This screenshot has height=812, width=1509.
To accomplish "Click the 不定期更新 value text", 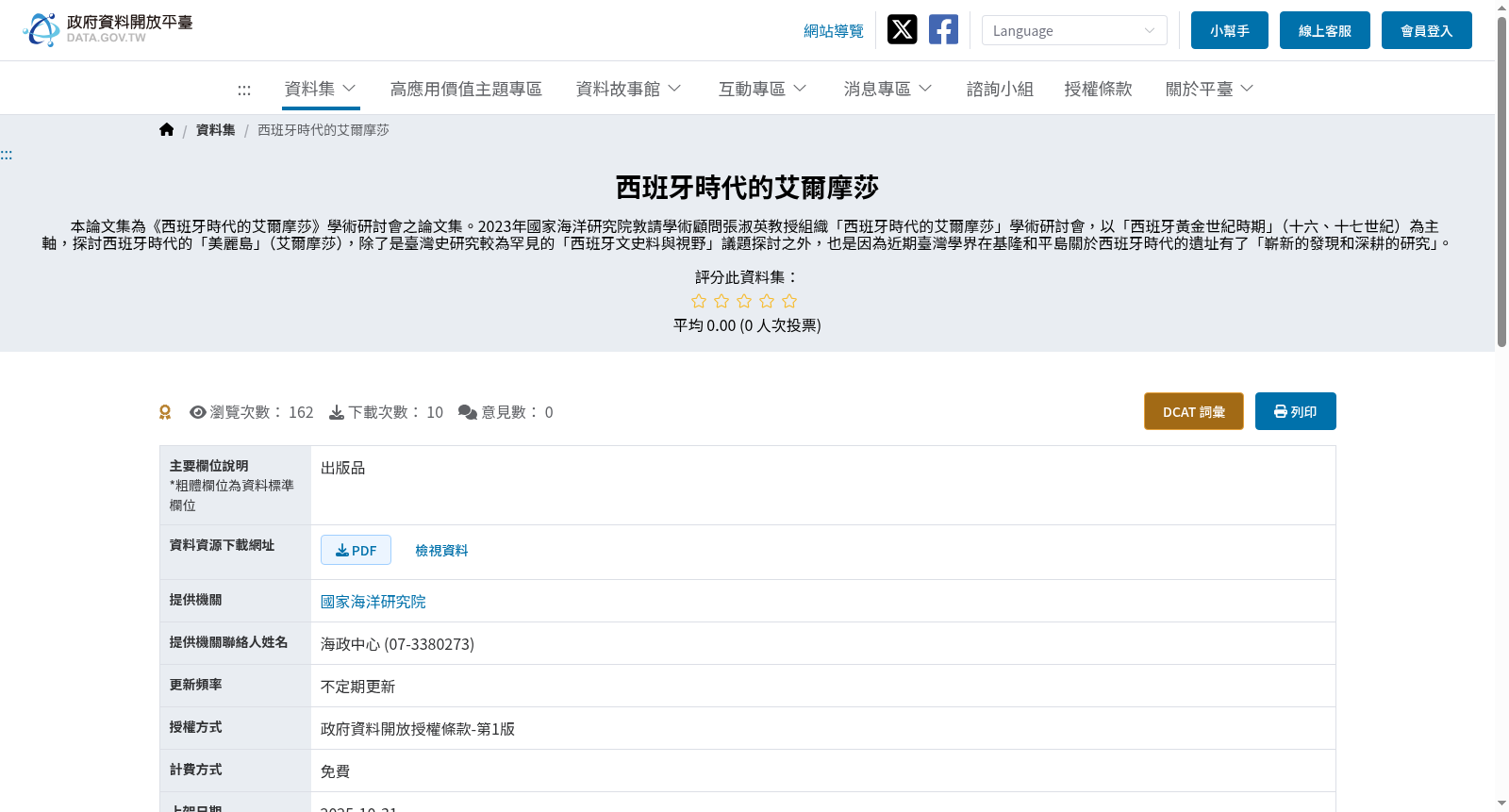I will (x=357, y=687).
